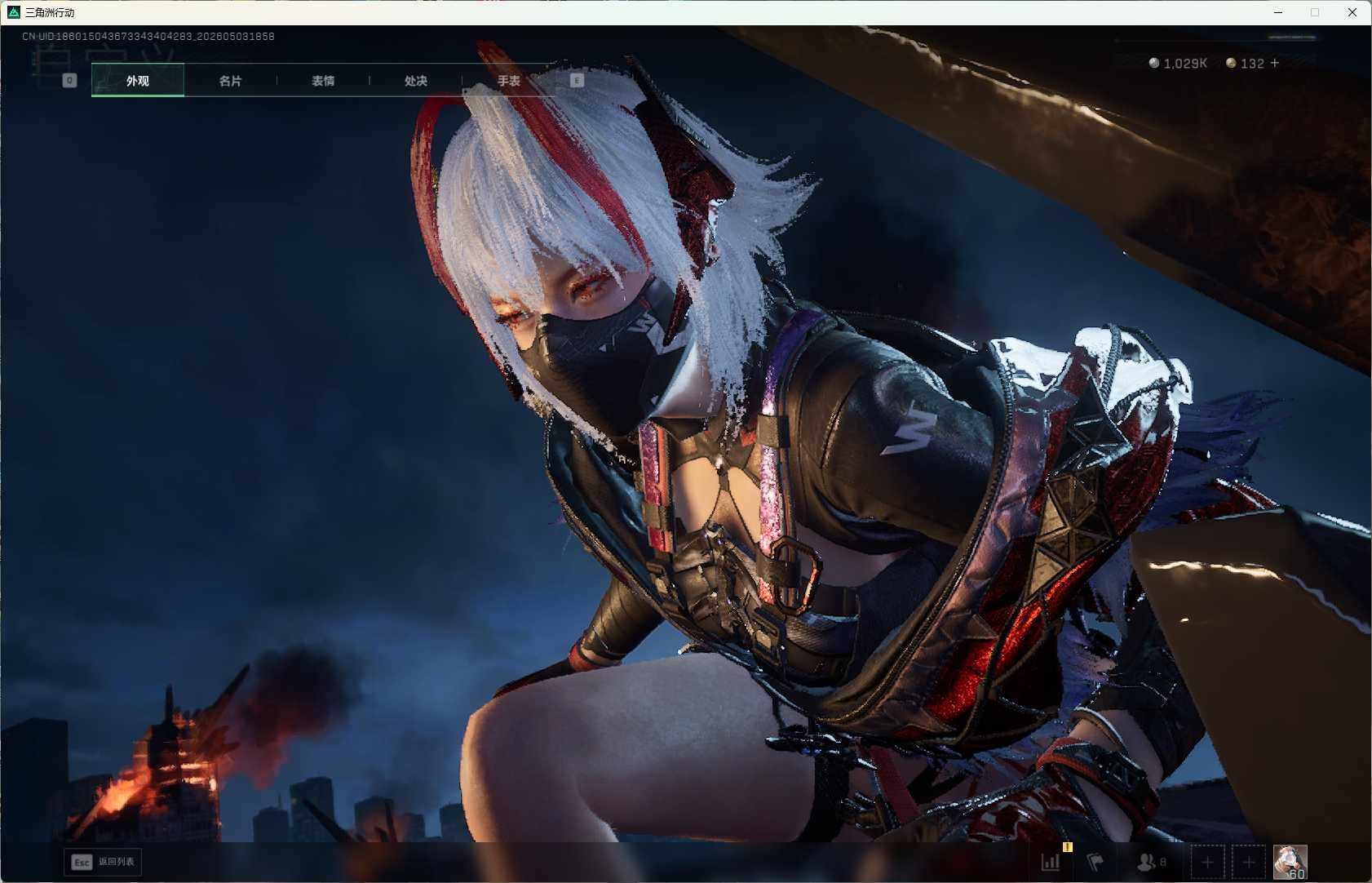
Task: Click the second empty teammate plus slot
Action: point(1249,862)
